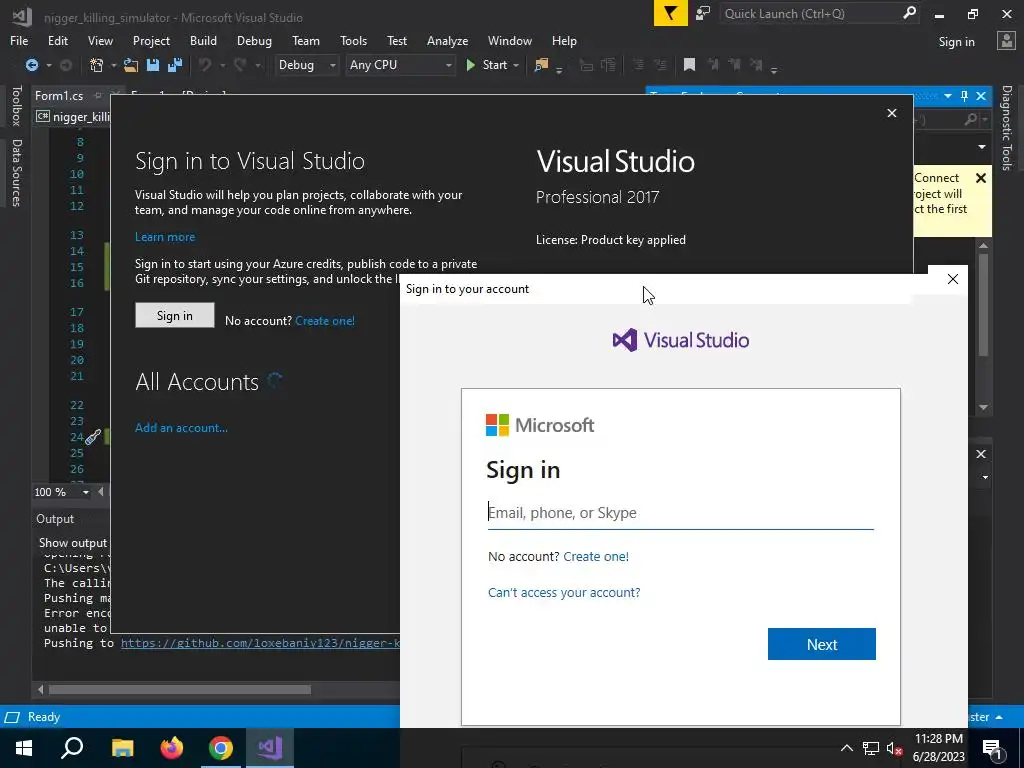
Task: Open the Data Sources side tab
Action: click(16, 172)
